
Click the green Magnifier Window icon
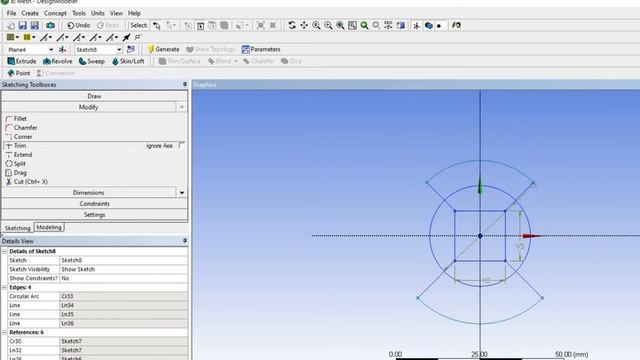[364, 25]
